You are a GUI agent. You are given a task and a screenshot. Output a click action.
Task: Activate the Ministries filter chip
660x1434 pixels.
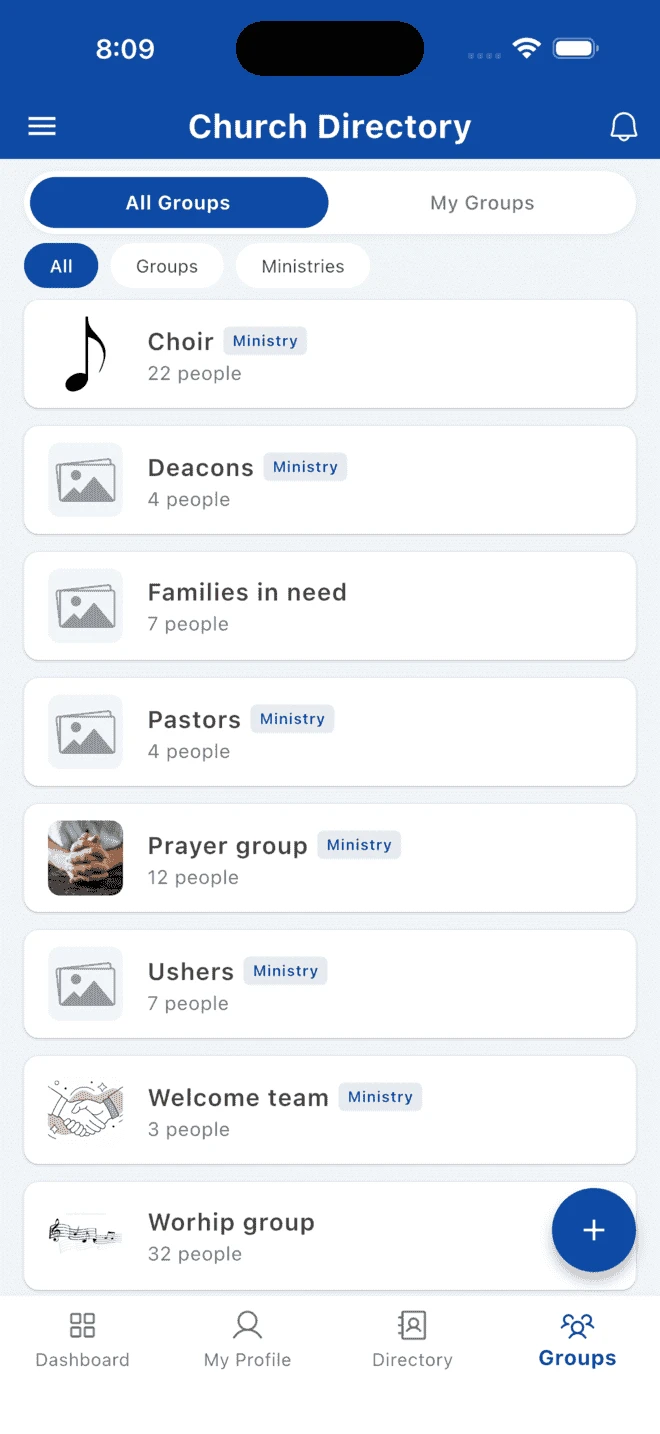pyautogui.click(x=302, y=265)
